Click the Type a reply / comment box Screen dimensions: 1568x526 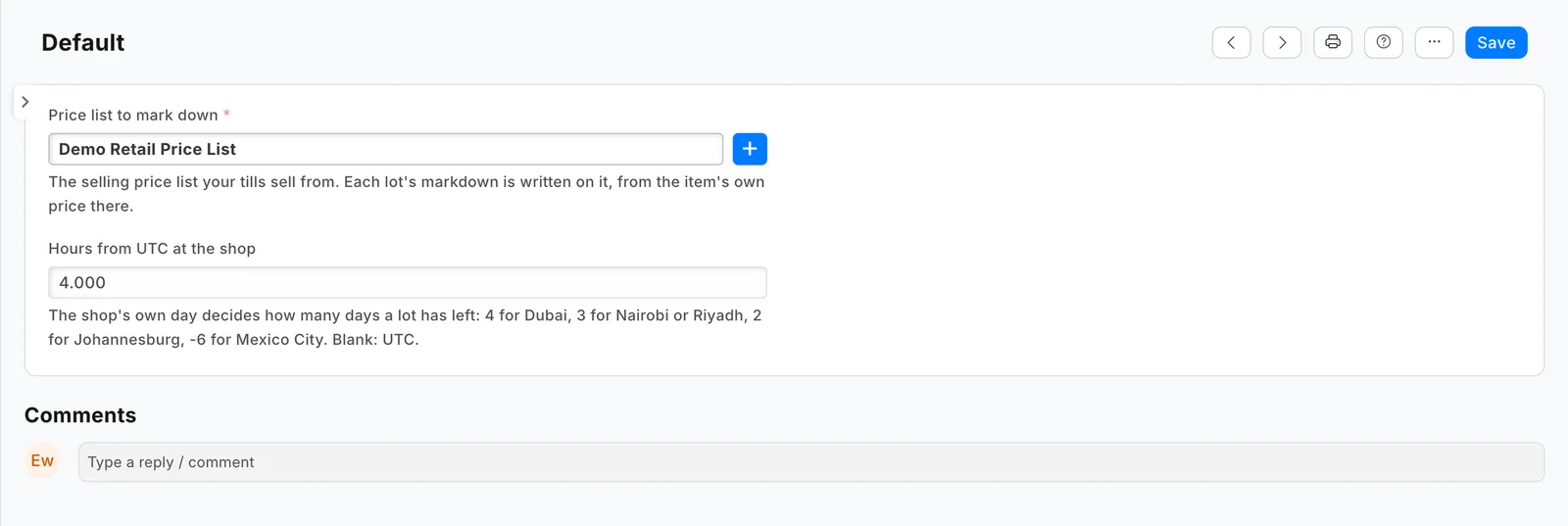[811, 462]
